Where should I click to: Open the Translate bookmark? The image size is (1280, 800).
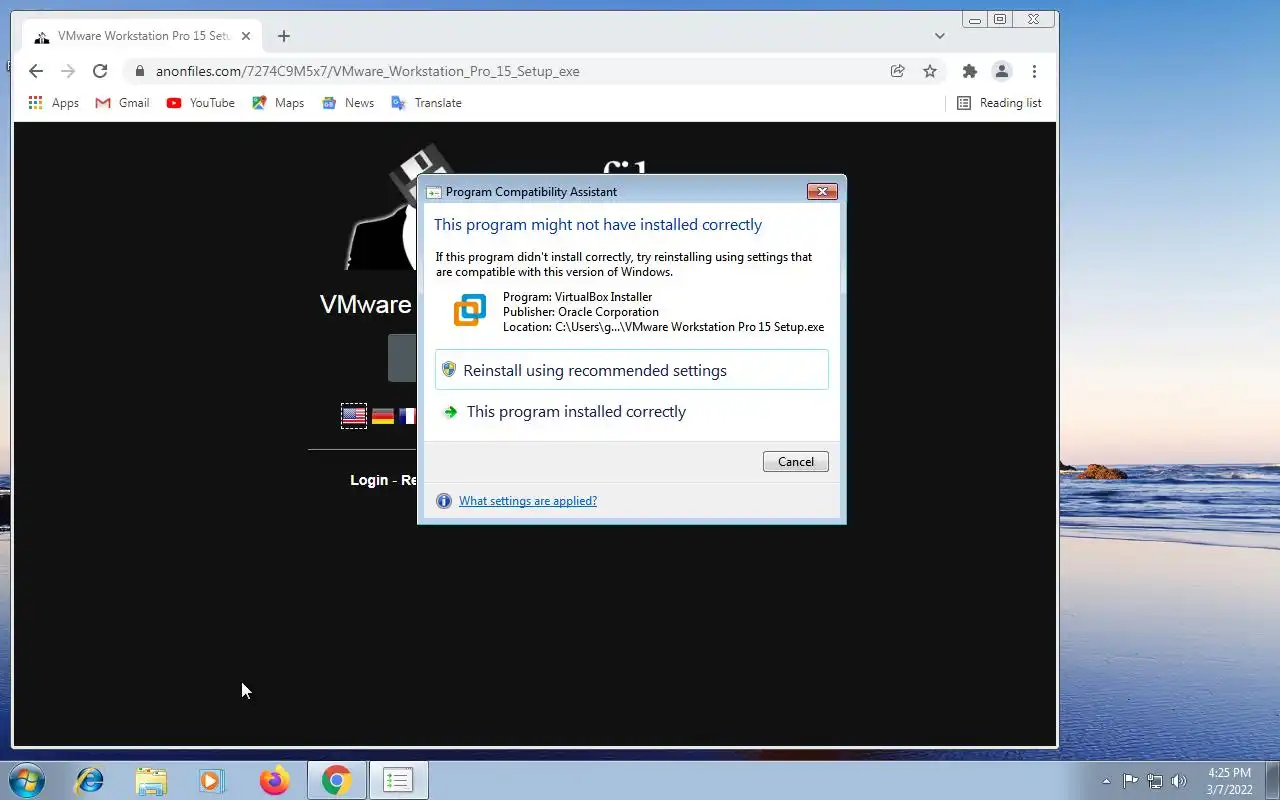point(426,103)
